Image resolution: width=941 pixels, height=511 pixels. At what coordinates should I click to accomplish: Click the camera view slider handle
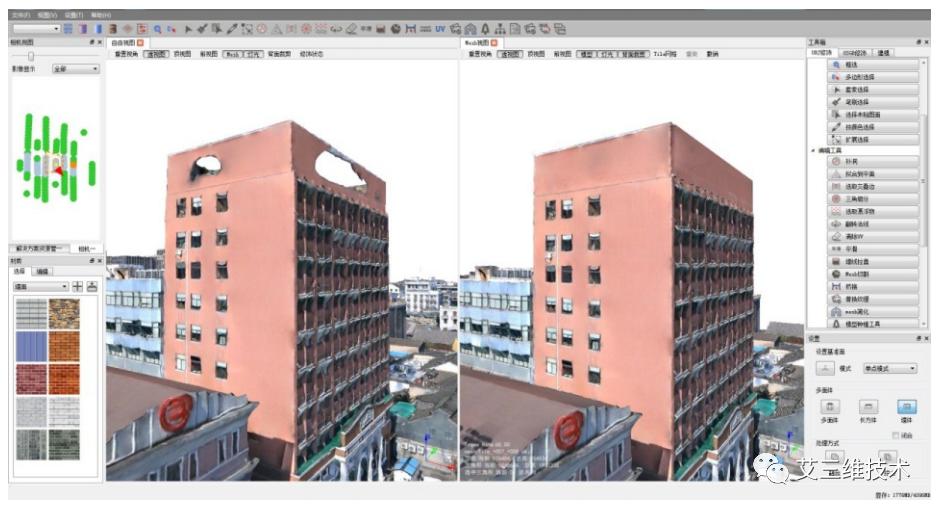pyautogui.click(x=31, y=56)
